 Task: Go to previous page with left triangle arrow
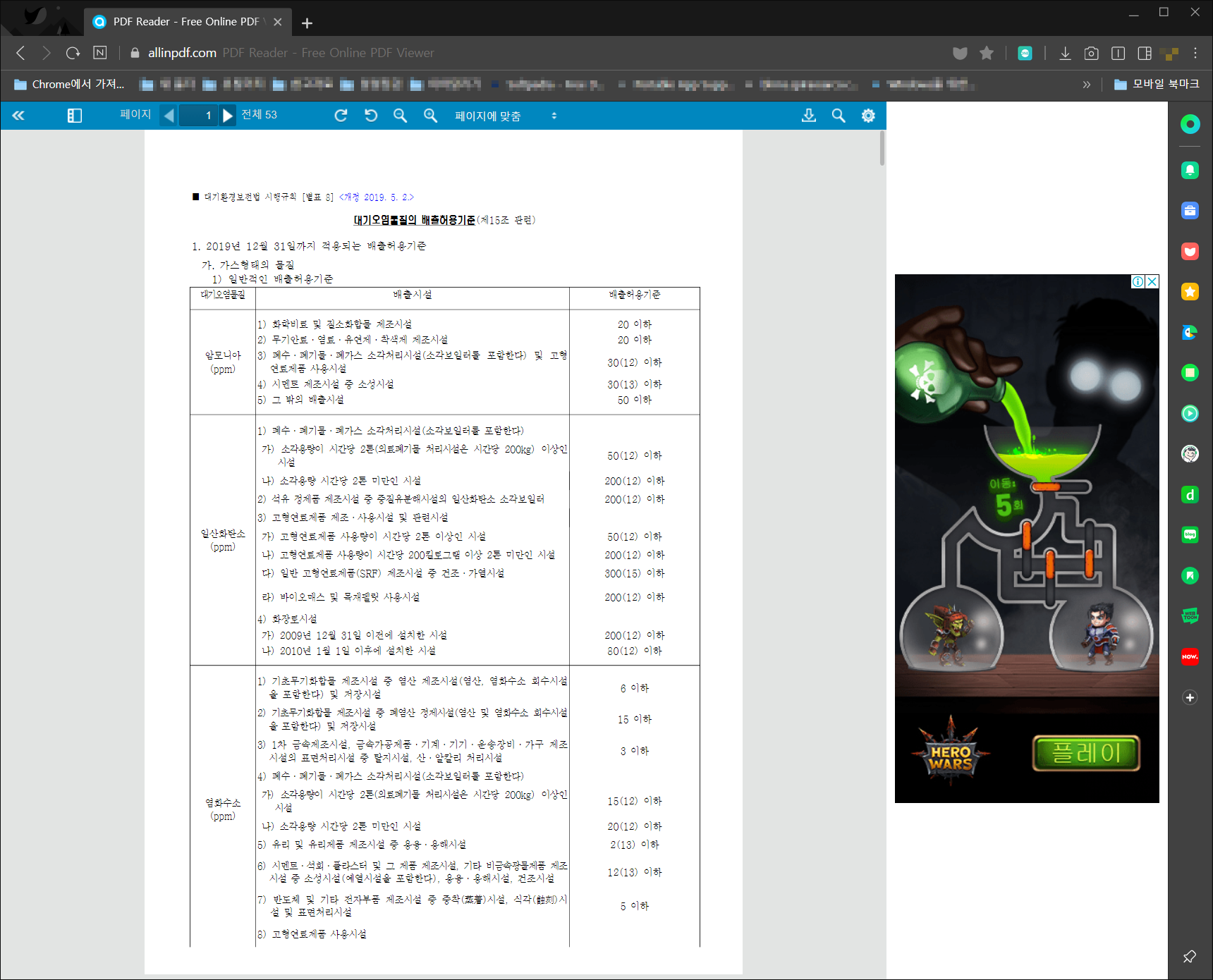tap(169, 116)
